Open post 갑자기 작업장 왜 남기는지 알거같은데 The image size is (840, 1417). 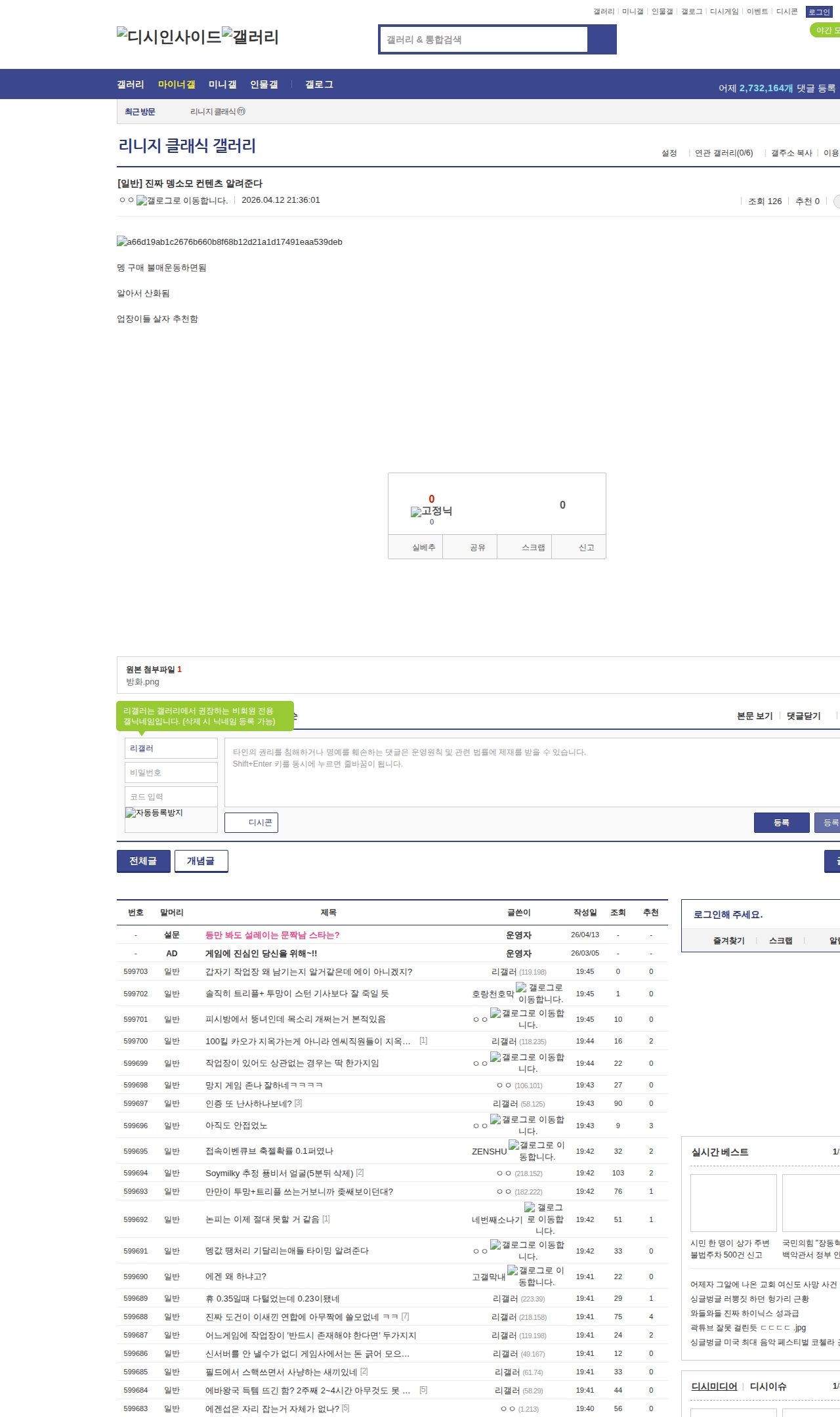point(308,972)
